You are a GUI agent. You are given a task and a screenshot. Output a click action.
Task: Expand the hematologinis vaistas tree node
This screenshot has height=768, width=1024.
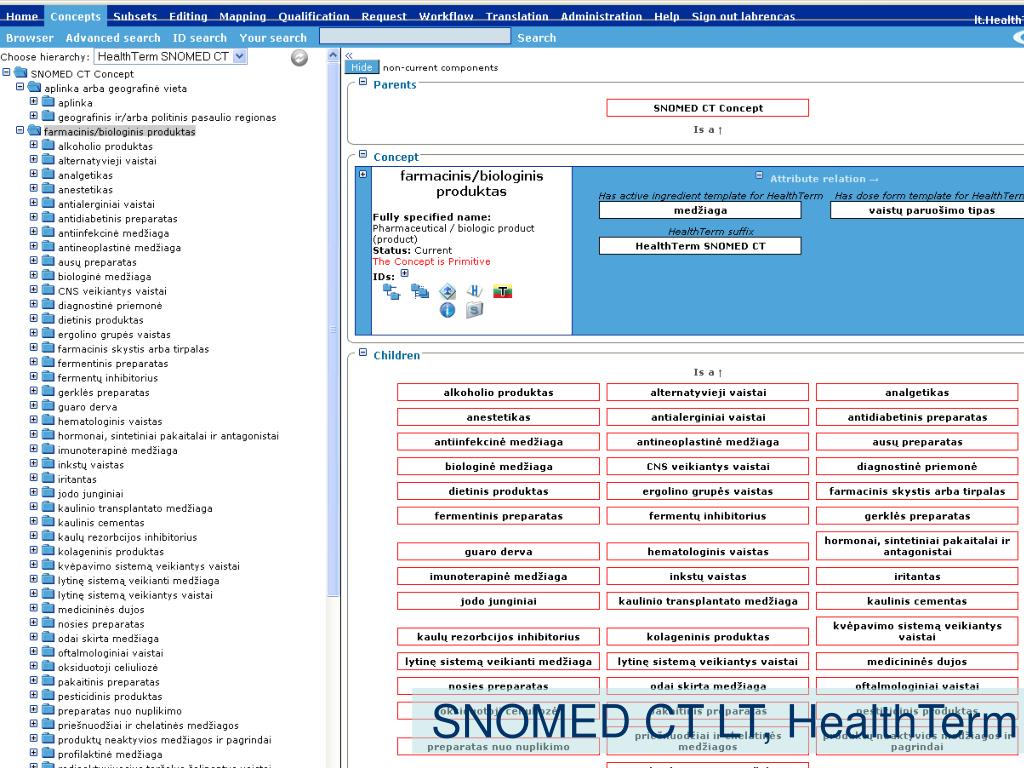[x=33, y=420]
